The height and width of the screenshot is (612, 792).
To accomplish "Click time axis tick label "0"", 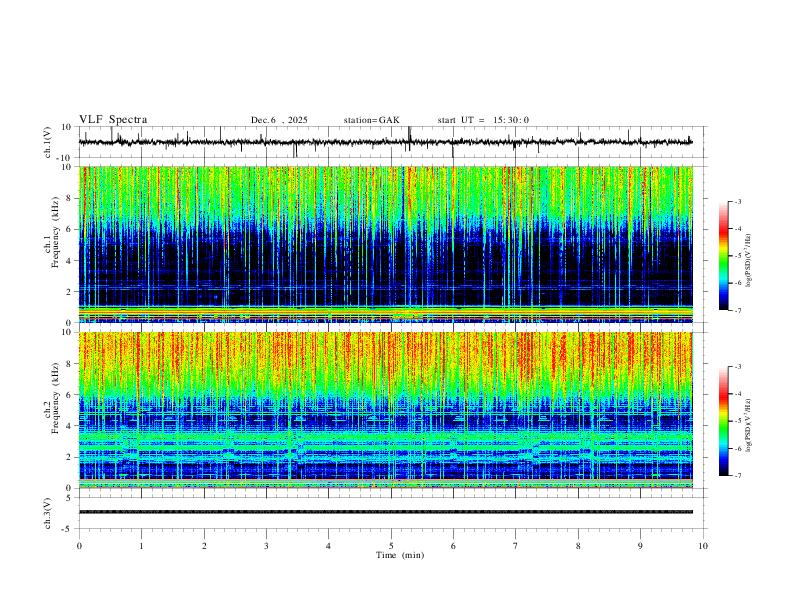I will point(79,546).
